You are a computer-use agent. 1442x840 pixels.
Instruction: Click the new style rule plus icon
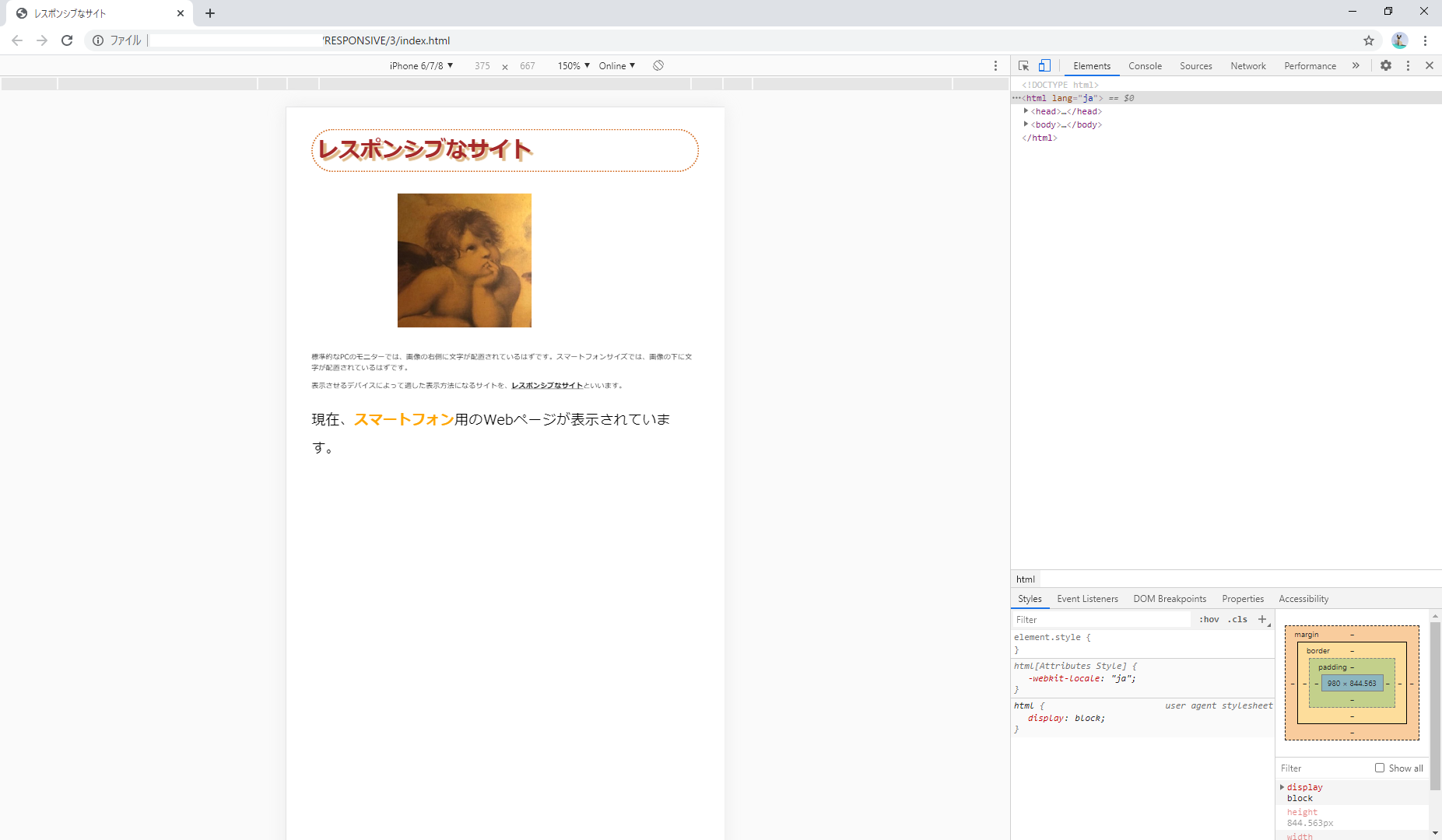click(x=1261, y=619)
